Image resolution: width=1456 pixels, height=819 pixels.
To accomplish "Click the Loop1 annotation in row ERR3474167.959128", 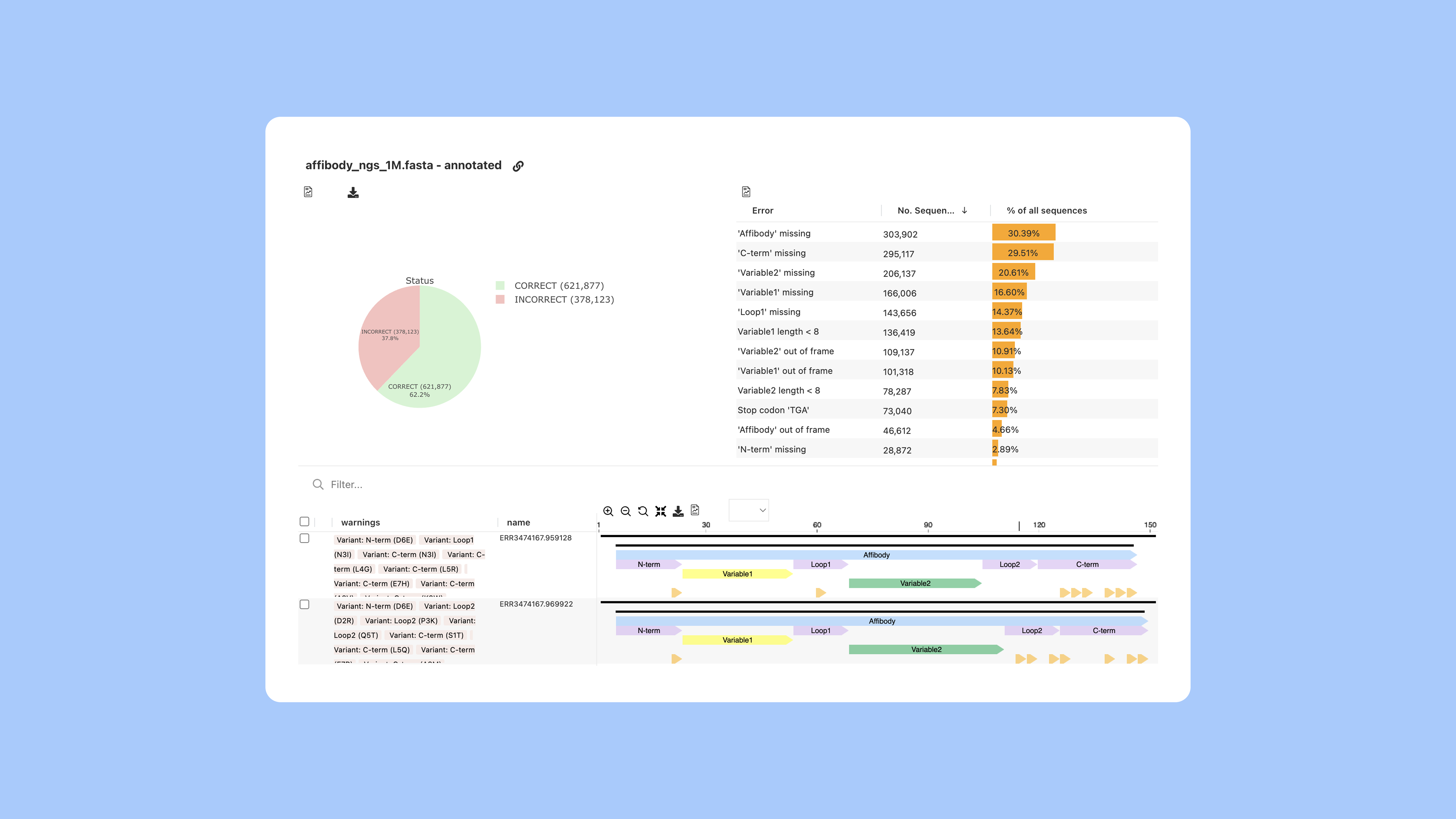I will 821,564.
